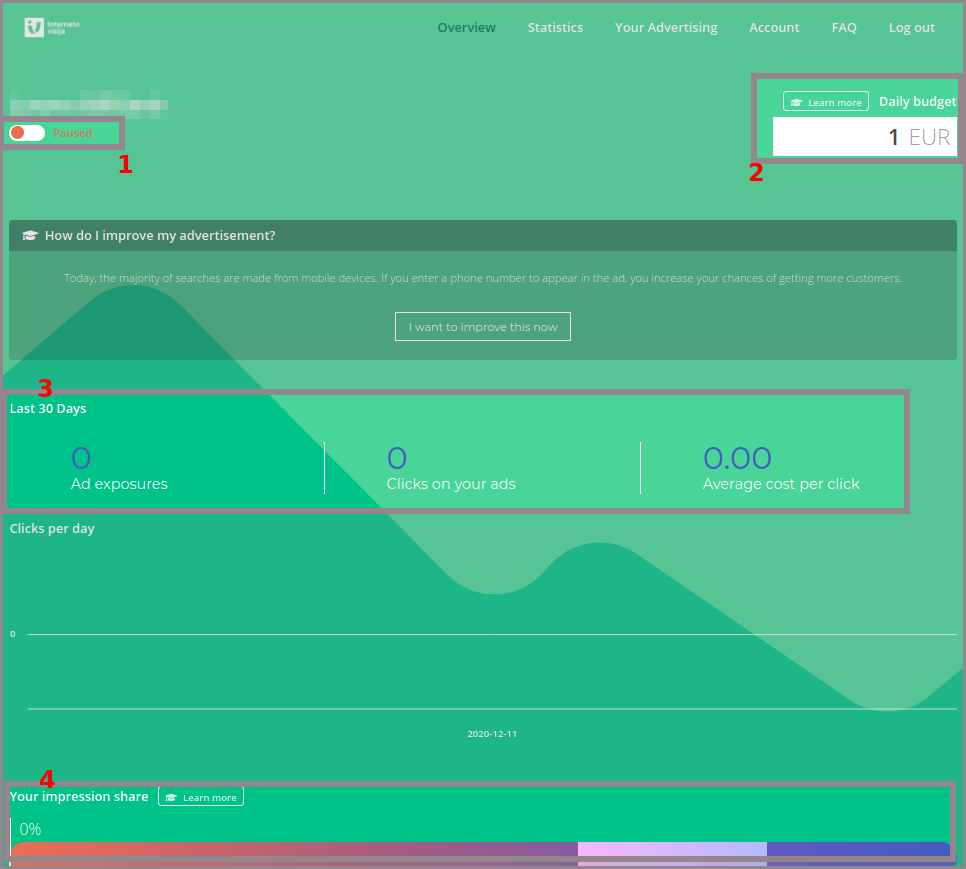
Task: Edit the Daily budget EUR field
Action: pos(864,137)
